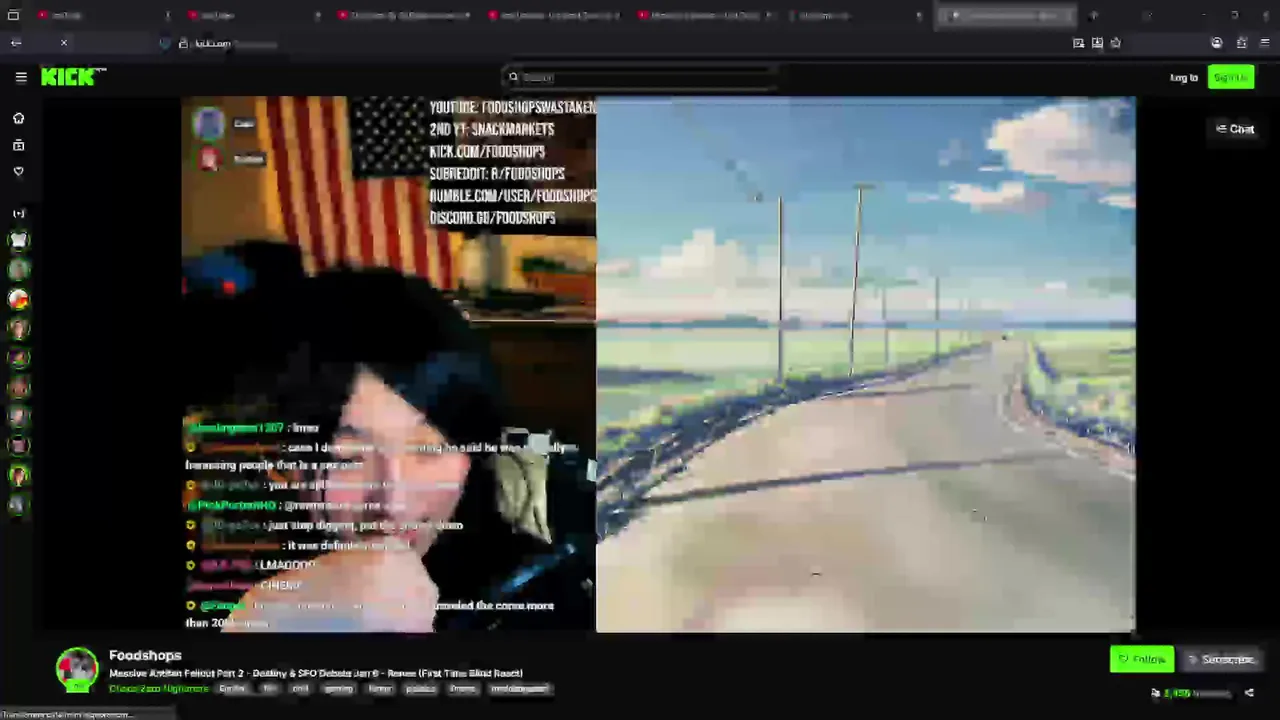Screen dimensions: 1280x720
Task: Open the red and yellow channel avatar in the sidebar
Action: point(18,299)
